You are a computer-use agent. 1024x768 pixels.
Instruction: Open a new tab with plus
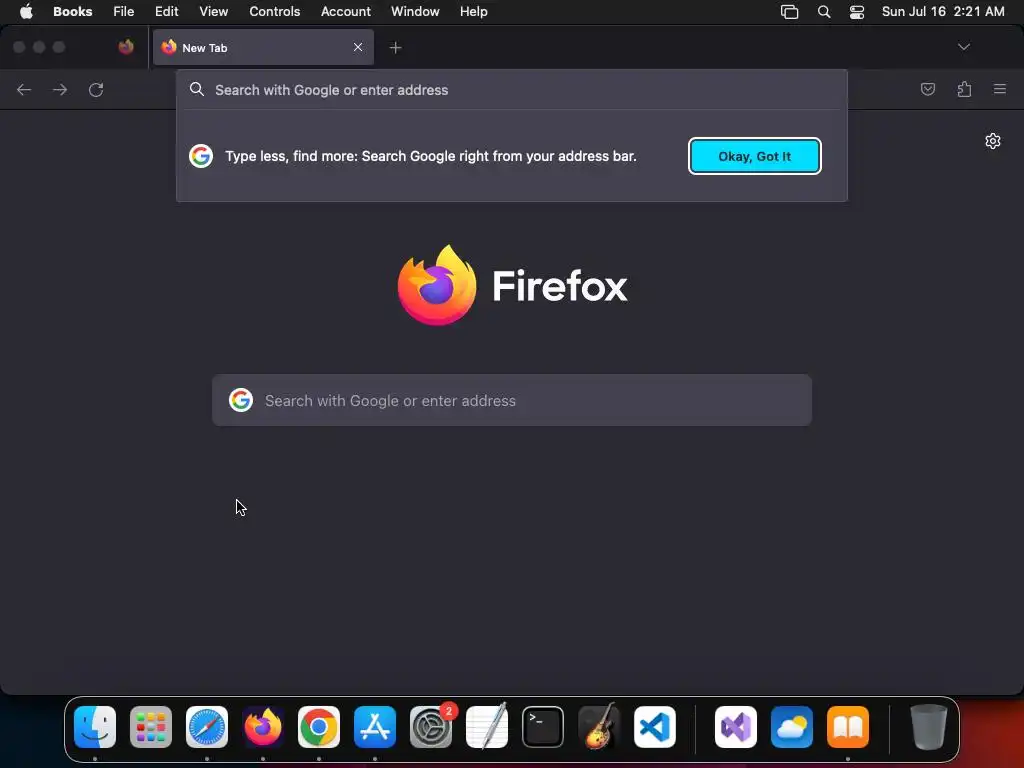pos(395,48)
